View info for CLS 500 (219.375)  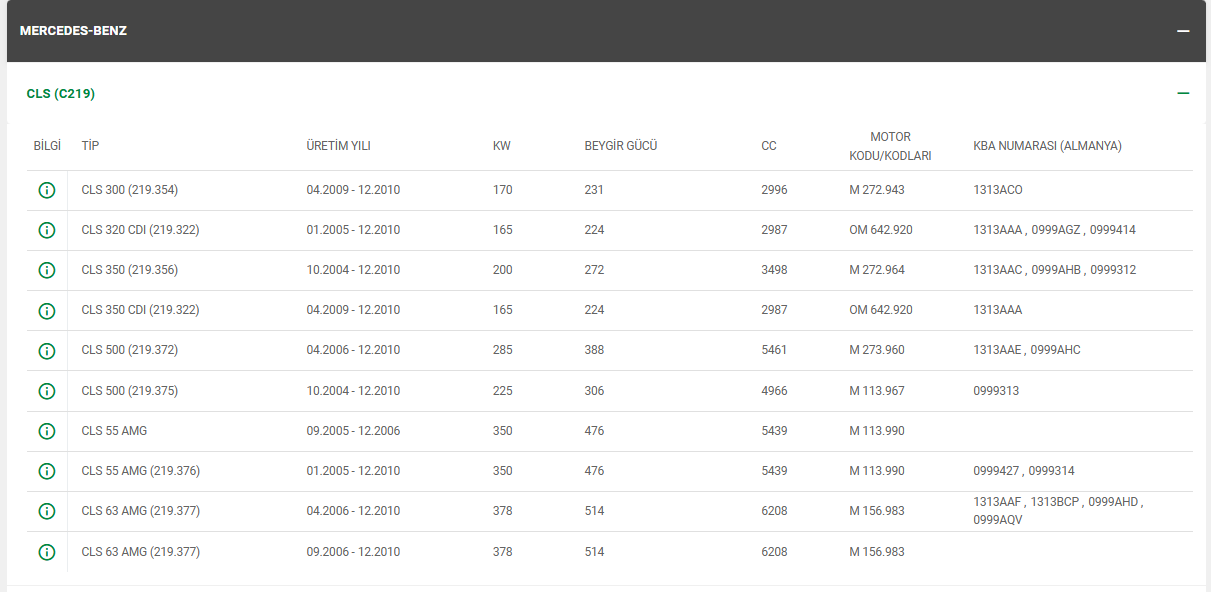pyautogui.click(x=46, y=391)
